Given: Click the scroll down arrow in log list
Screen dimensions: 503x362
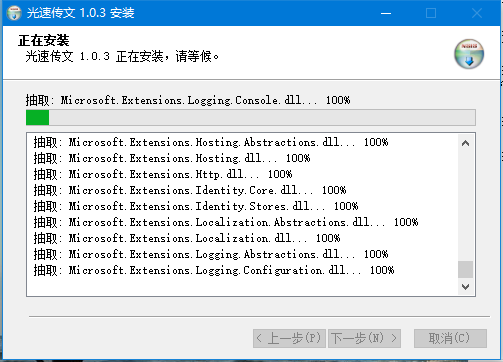Looking at the screenshot, I should pyautogui.click(x=465, y=287).
